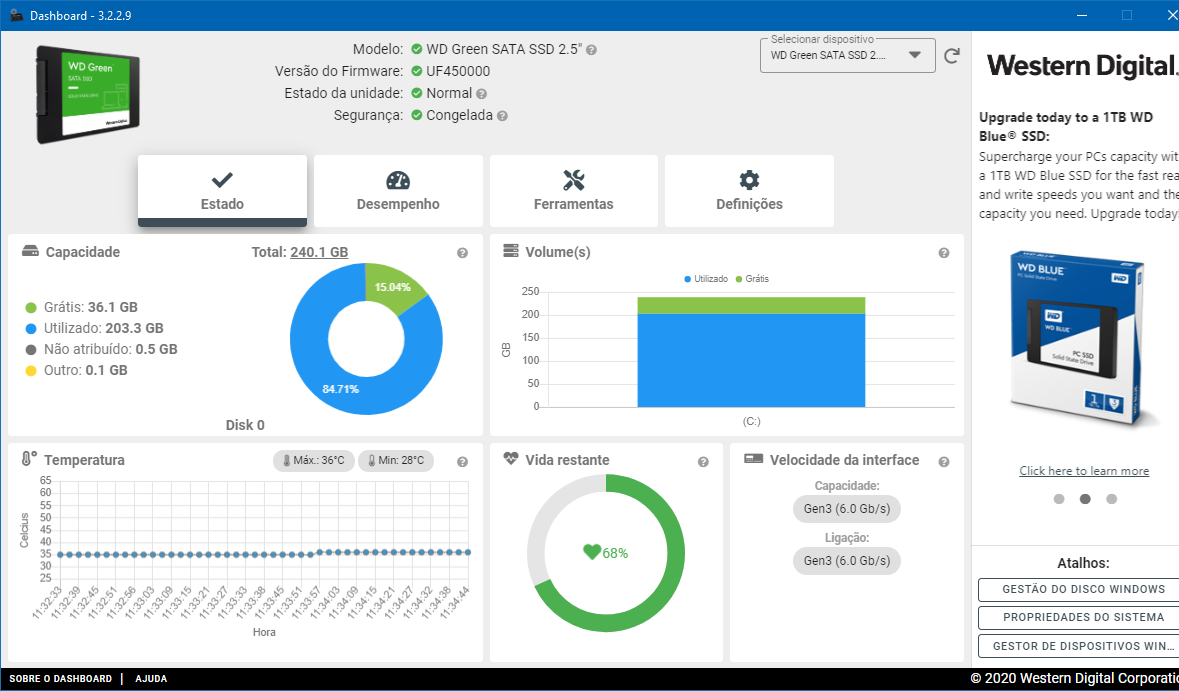Click the Velocidade da interface drive icon
This screenshot has height=691, width=1179.
pyautogui.click(x=753, y=459)
